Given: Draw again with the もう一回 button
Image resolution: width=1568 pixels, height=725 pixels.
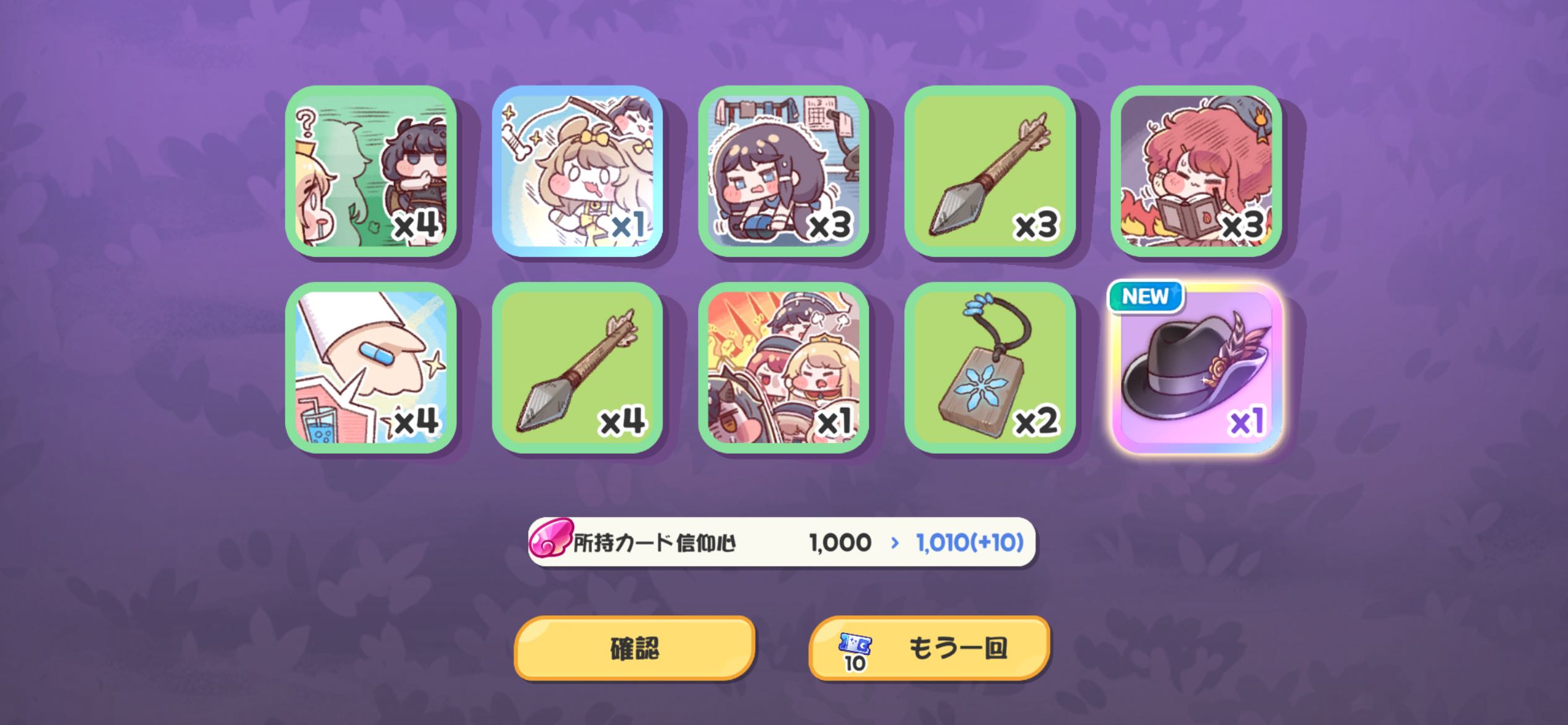Looking at the screenshot, I should tap(930, 648).
